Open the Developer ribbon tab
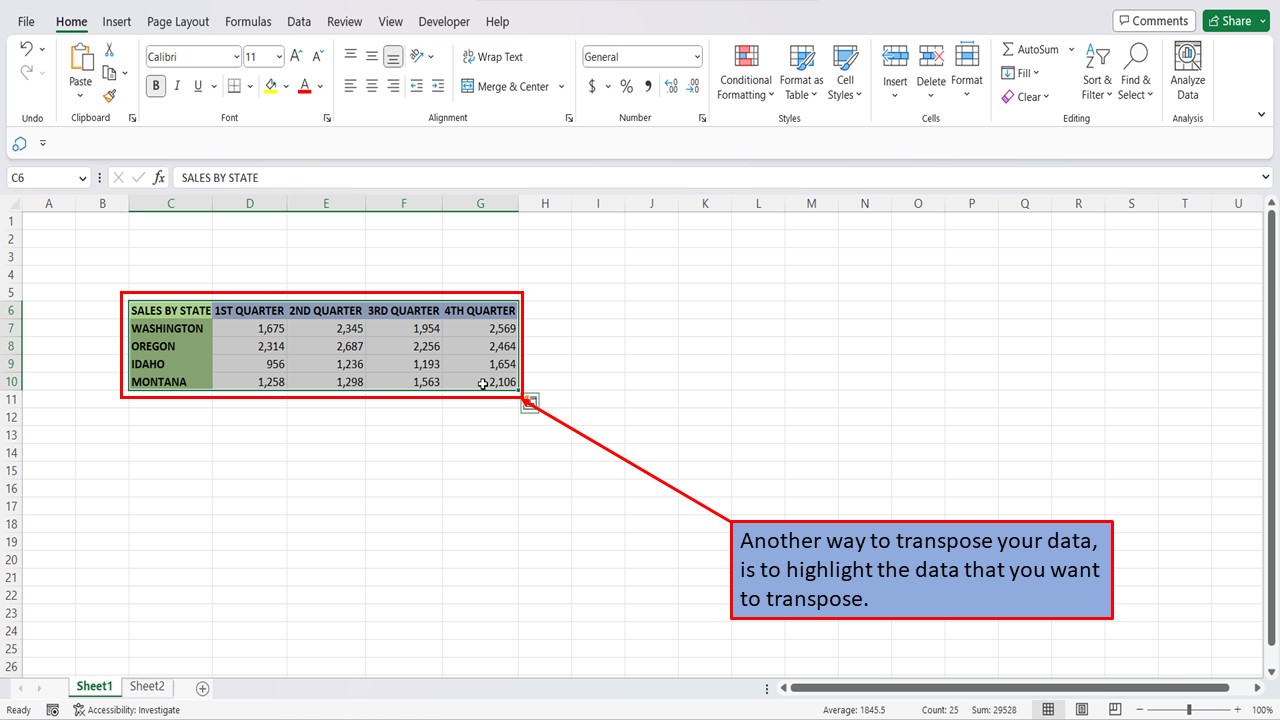 coord(444,21)
